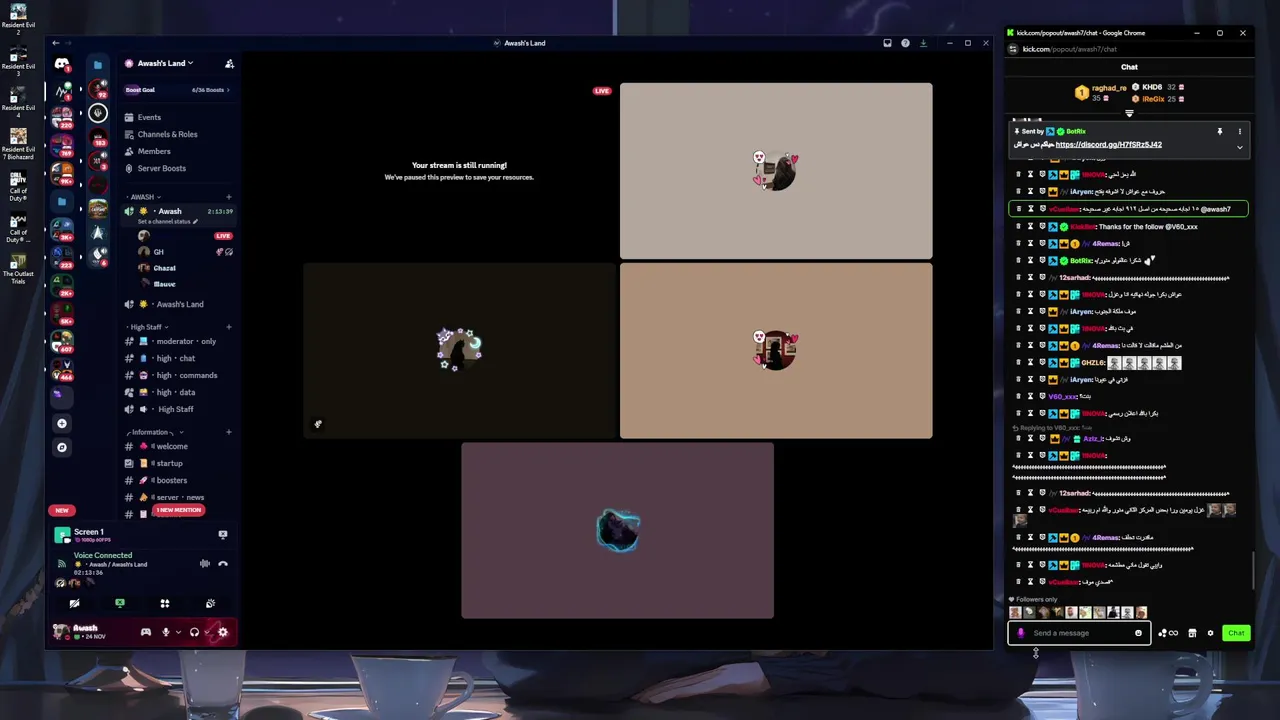Open the high chat channel
The image size is (1280, 720).
[179, 358]
